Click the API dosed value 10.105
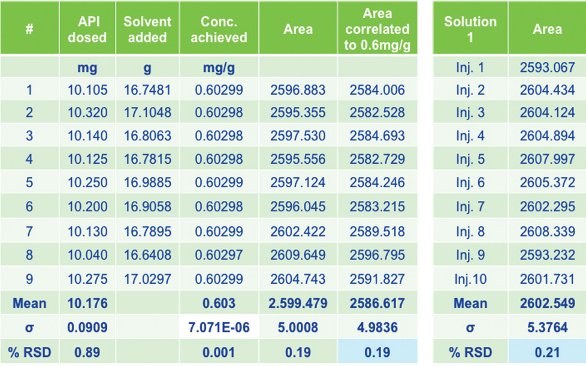 click(x=87, y=90)
